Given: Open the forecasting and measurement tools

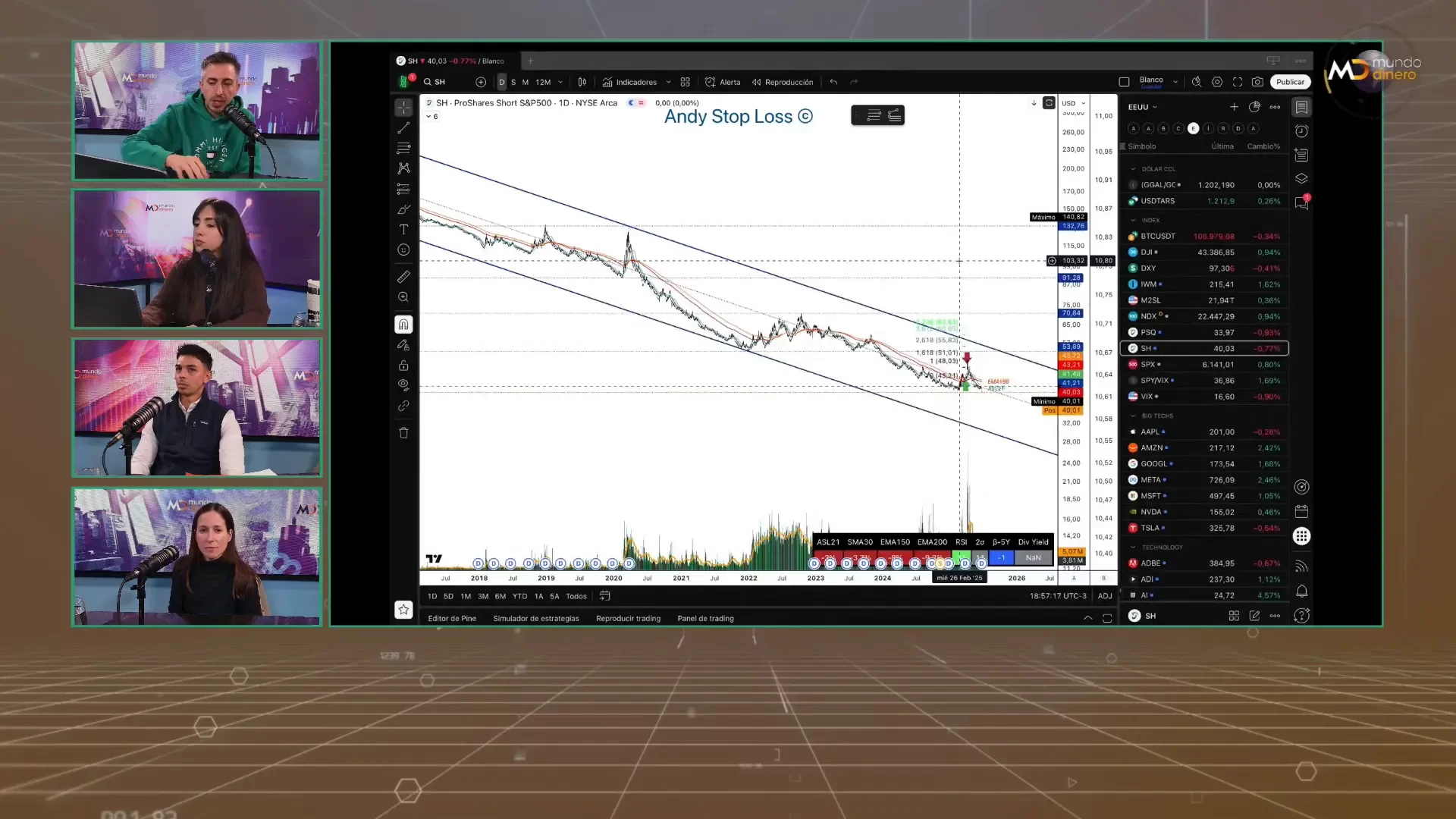Looking at the screenshot, I should pos(403,189).
